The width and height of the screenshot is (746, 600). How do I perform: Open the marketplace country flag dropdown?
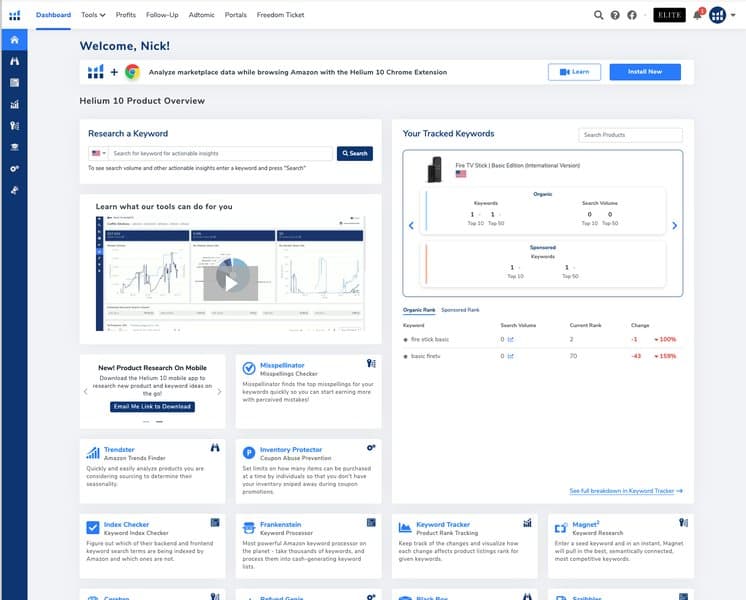(99, 154)
